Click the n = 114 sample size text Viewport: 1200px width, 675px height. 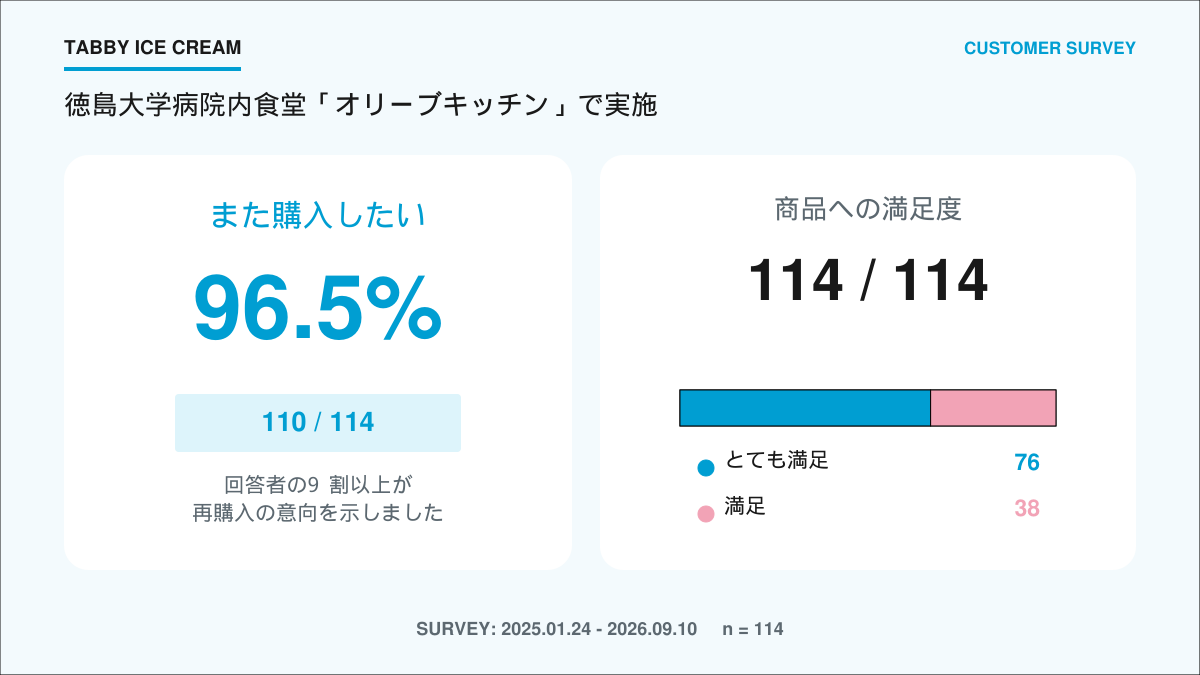coord(753,629)
